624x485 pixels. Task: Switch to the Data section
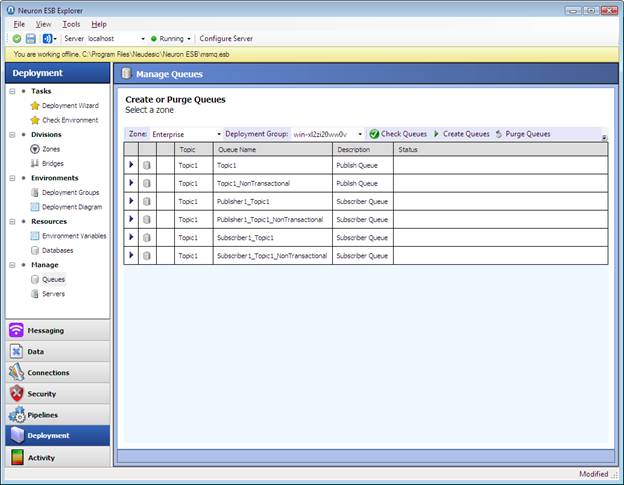click(58, 351)
